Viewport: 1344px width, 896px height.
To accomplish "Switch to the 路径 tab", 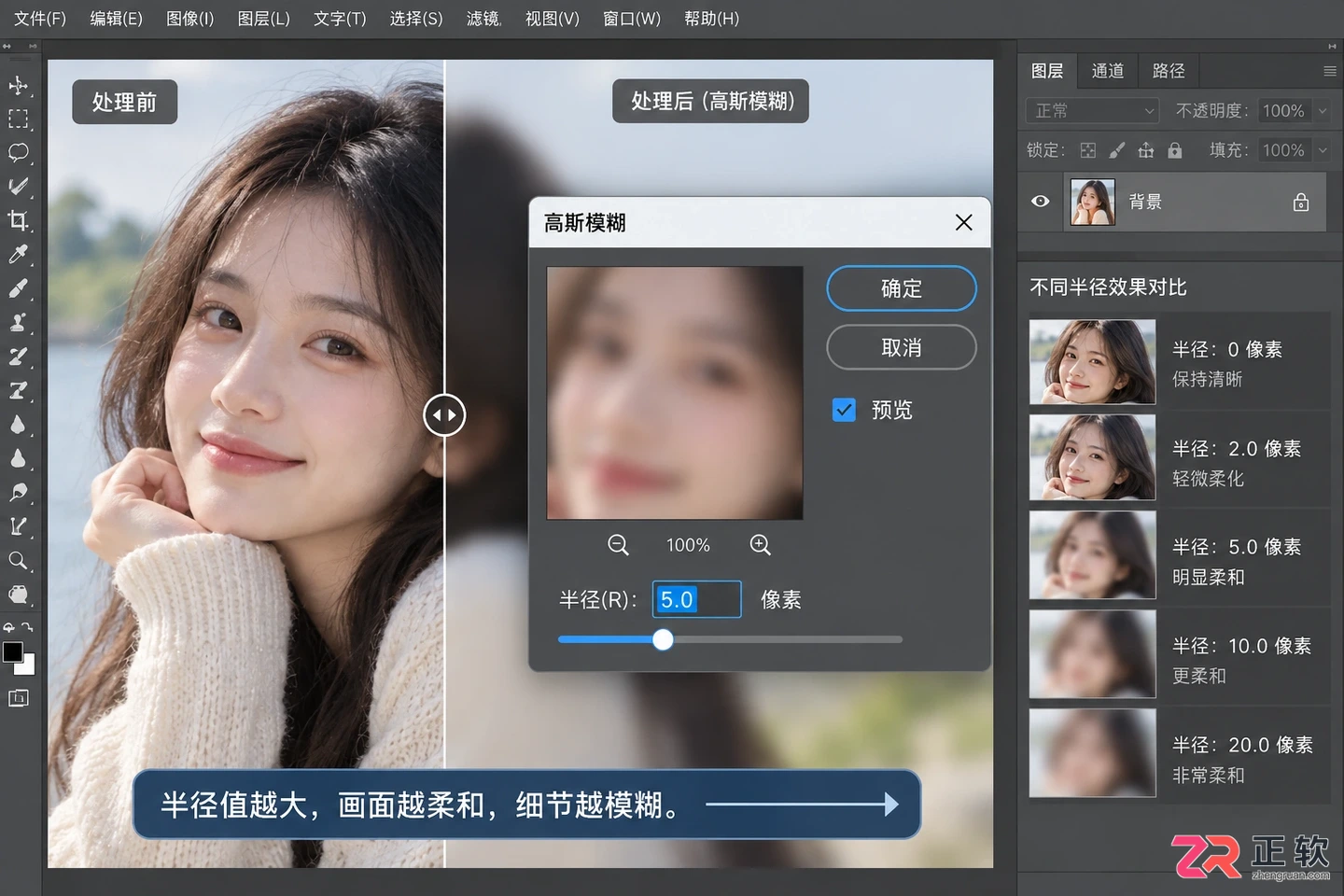I will pos(1169,71).
